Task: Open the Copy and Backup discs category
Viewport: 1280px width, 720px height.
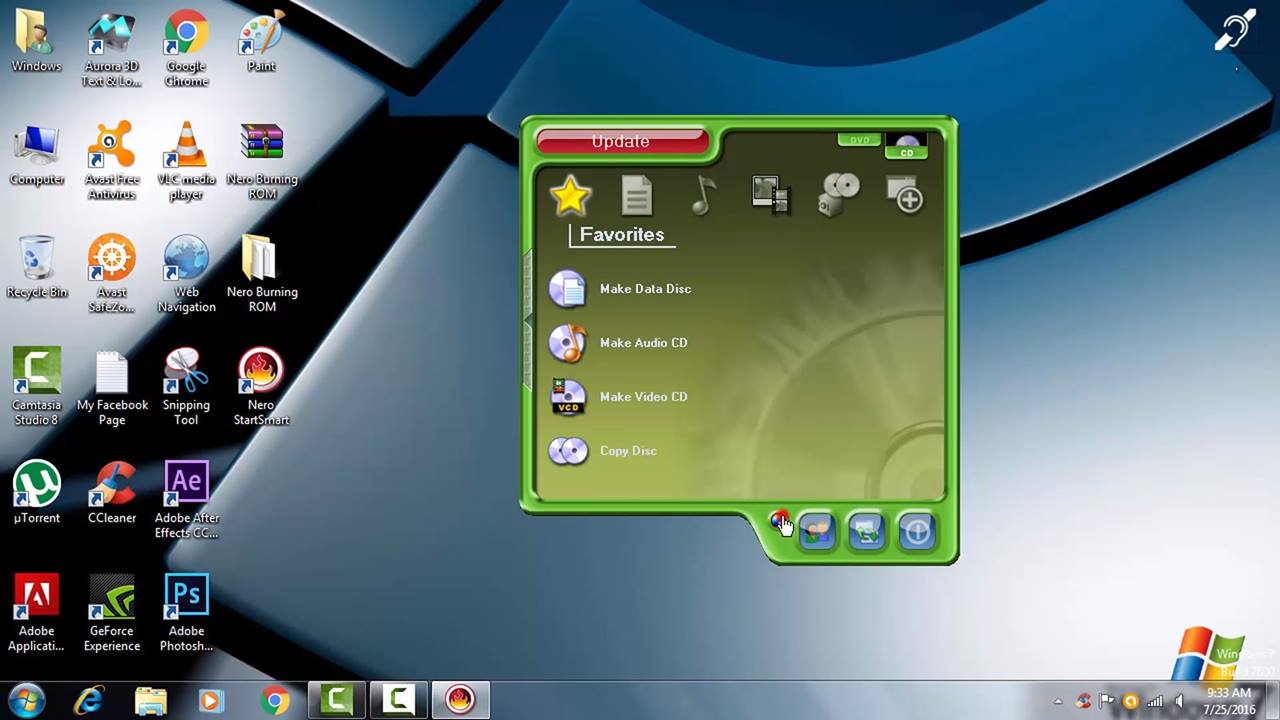Action: pyautogui.click(x=838, y=195)
